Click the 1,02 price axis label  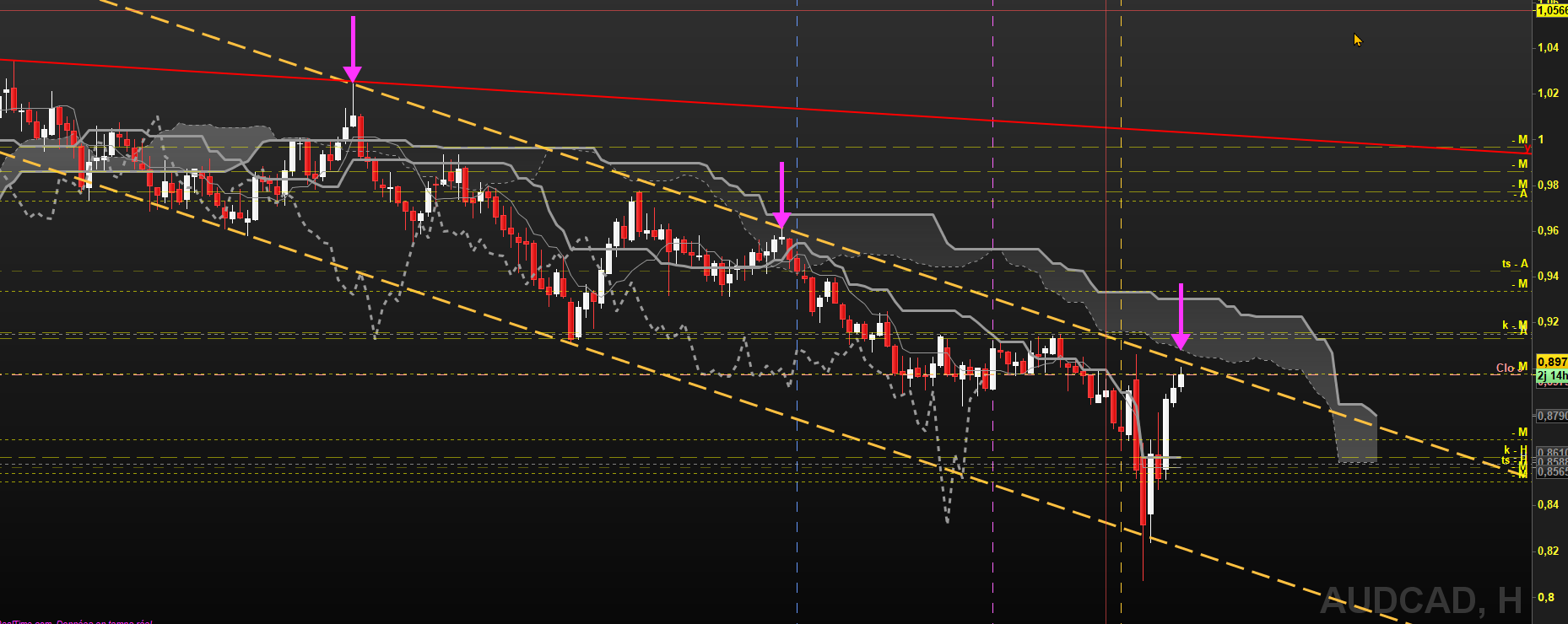[x=1548, y=94]
